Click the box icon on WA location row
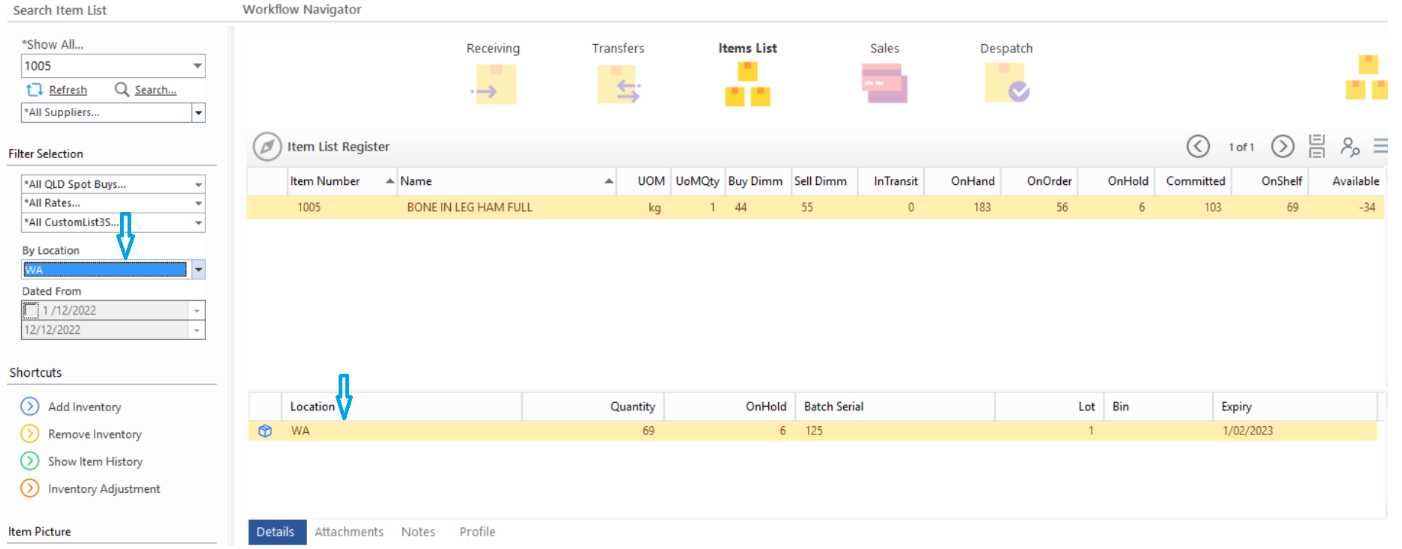Image resolution: width=1402 pixels, height=549 pixels. 265,431
